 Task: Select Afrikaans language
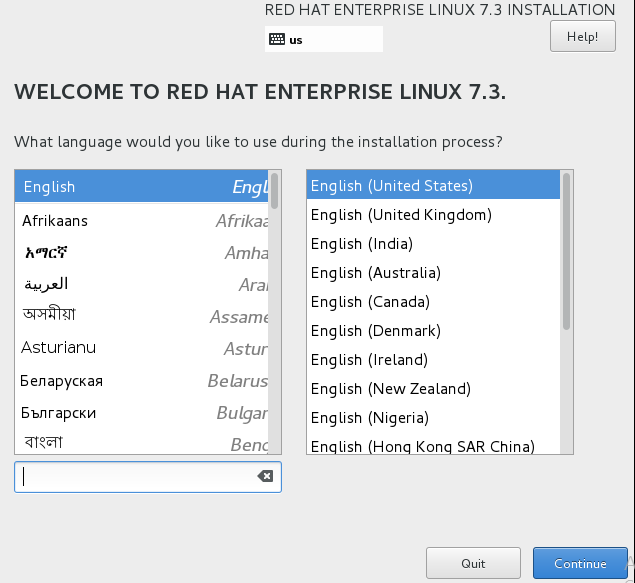click(x=141, y=221)
